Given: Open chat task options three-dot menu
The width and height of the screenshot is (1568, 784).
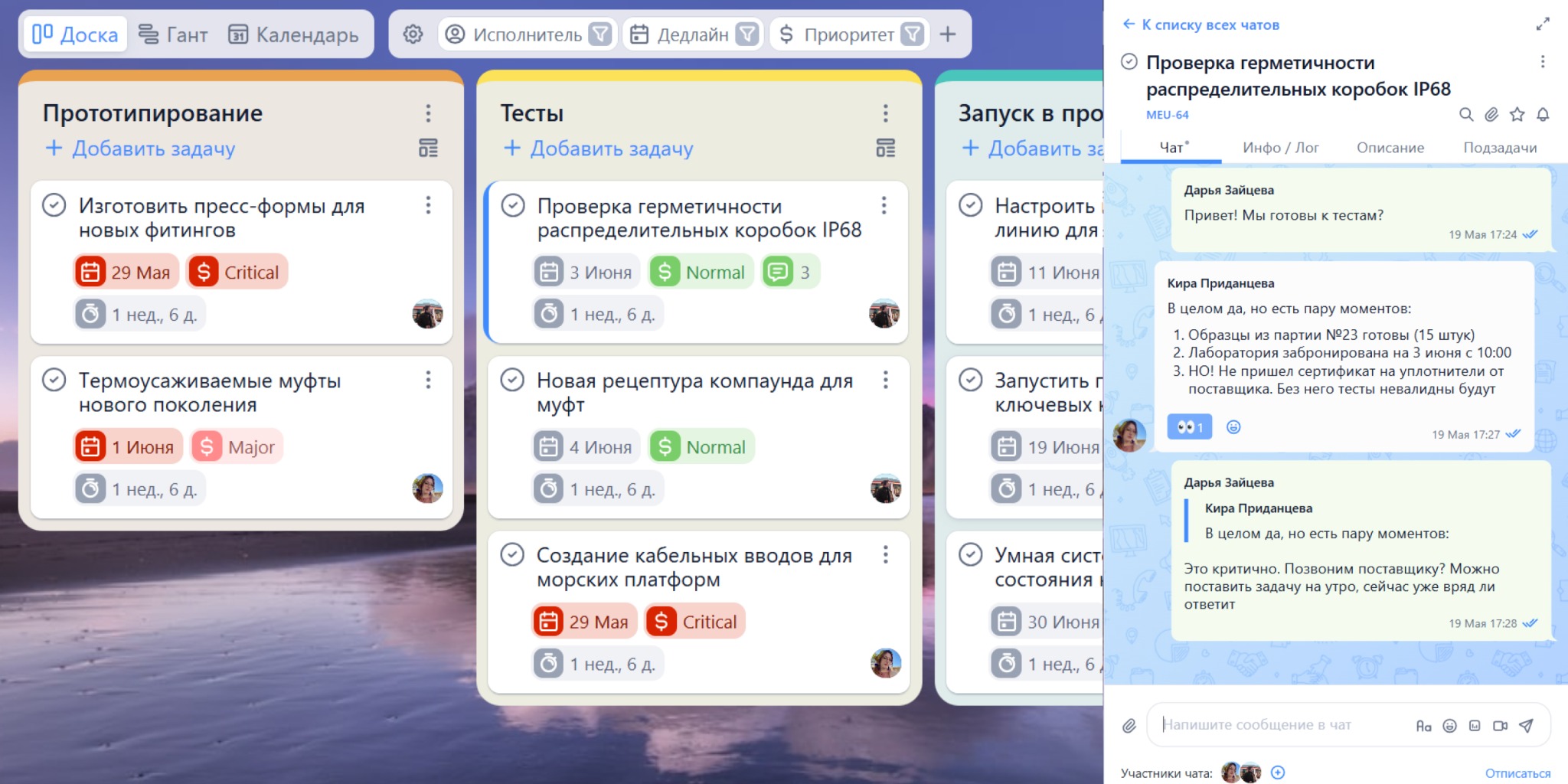Looking at the screenshot, I should [1543, 62].
